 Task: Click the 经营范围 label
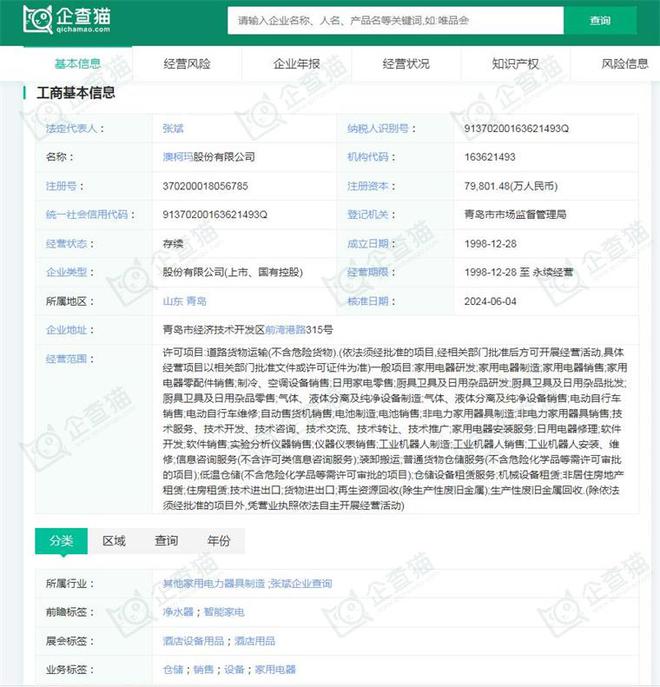click(66, 359)
